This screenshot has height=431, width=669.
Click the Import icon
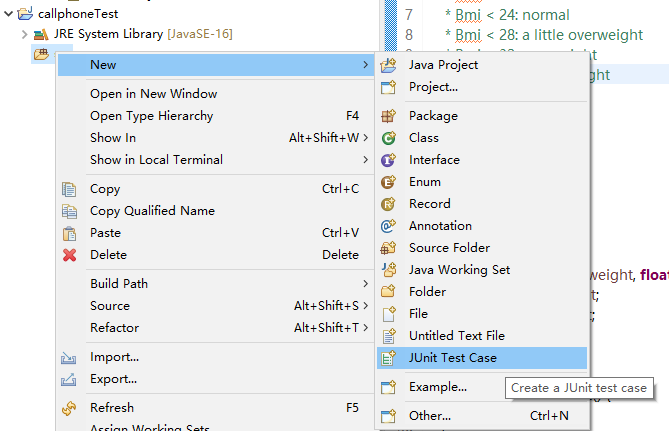pyautogui.click(x=68, y=357)
